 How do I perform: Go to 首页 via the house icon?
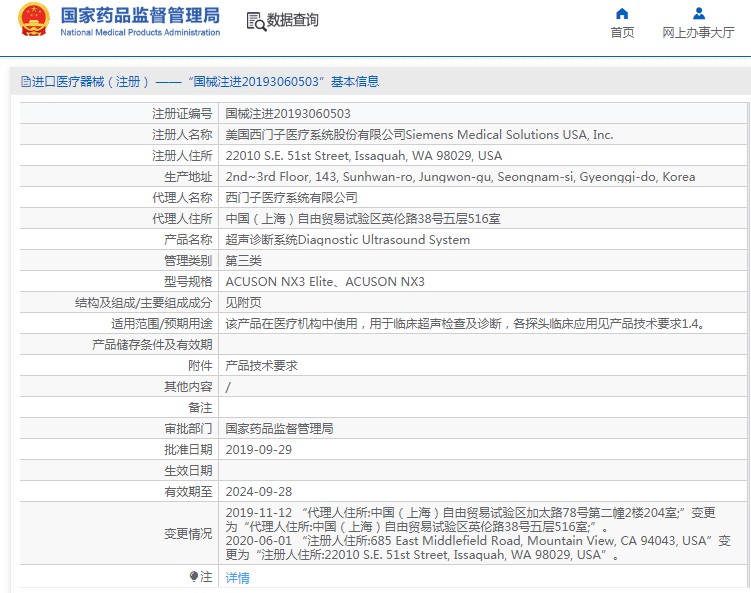(x=622, y=13)
